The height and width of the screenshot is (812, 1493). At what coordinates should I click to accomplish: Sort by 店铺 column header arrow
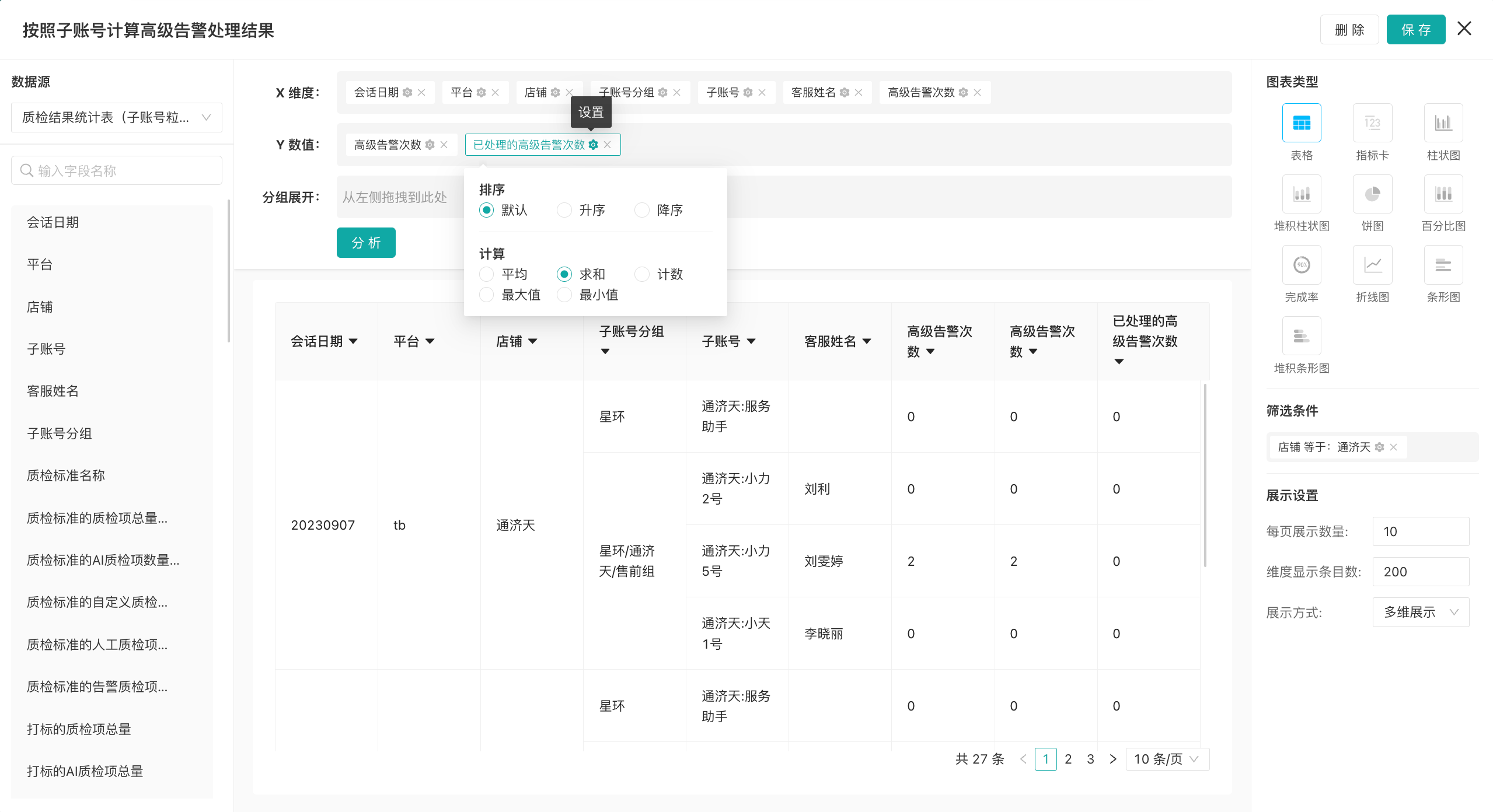[532, 341]
